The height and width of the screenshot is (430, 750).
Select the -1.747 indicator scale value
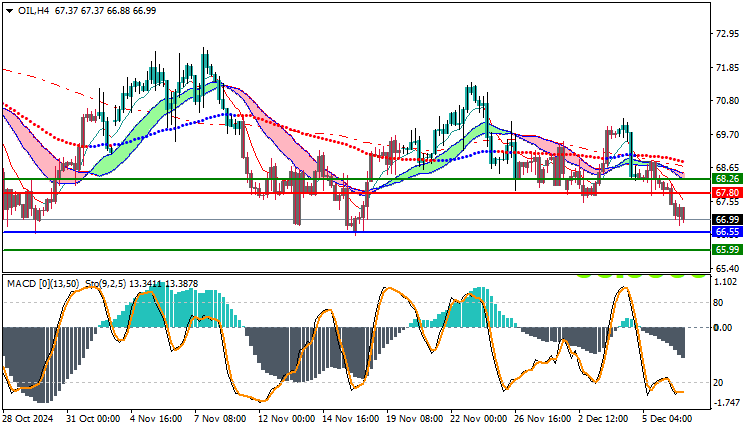point(727,403)
